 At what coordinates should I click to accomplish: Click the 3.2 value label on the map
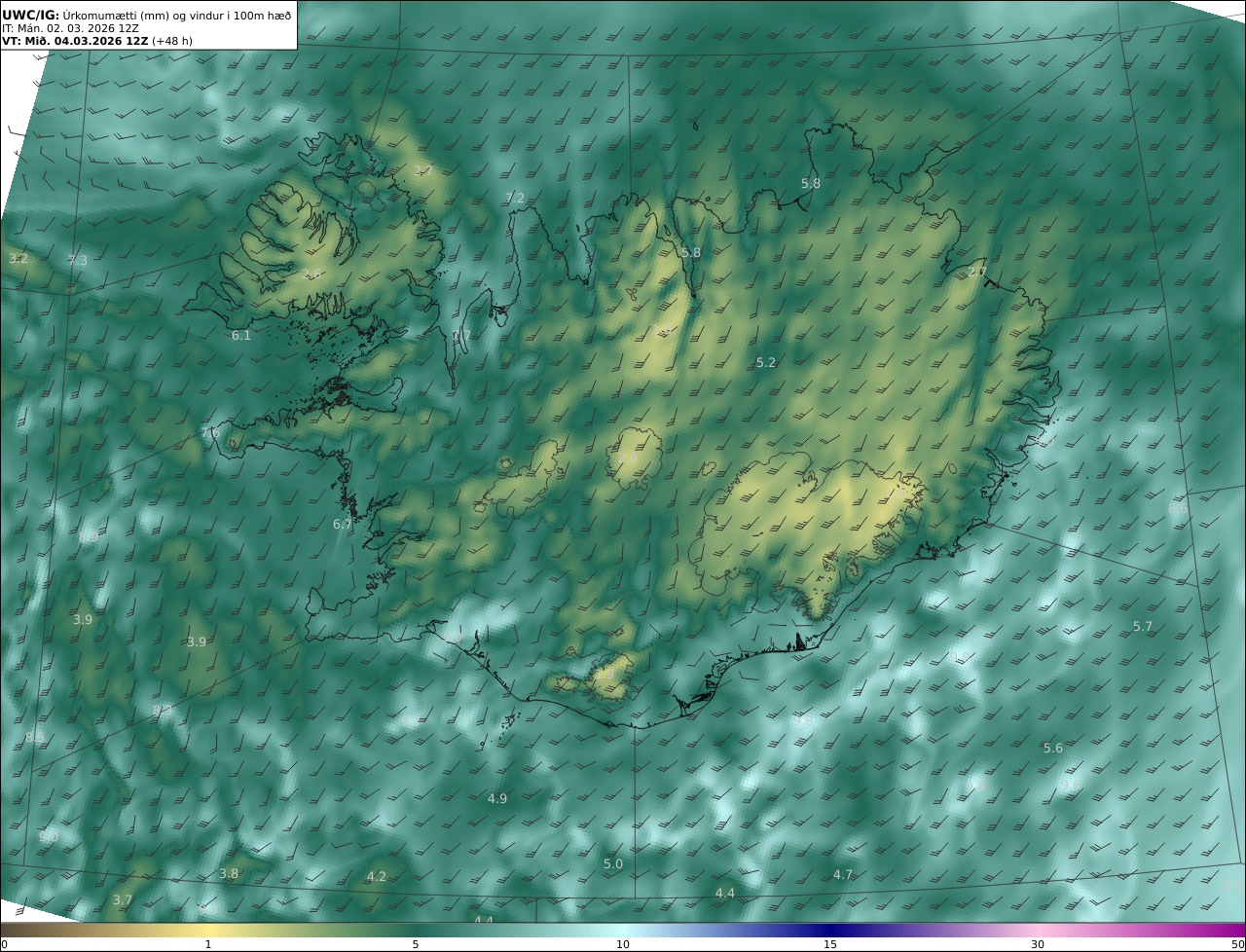(x=18, y=258)
